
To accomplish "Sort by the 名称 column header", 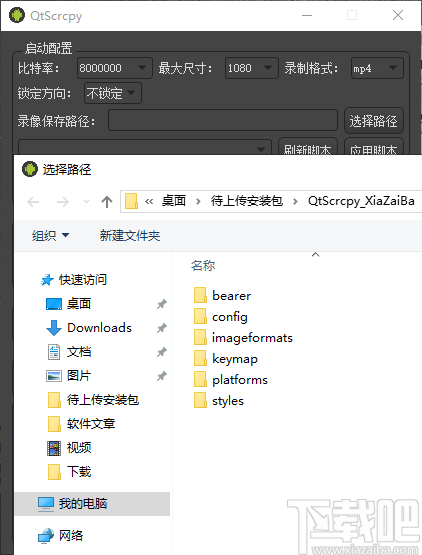I will 203,265.
